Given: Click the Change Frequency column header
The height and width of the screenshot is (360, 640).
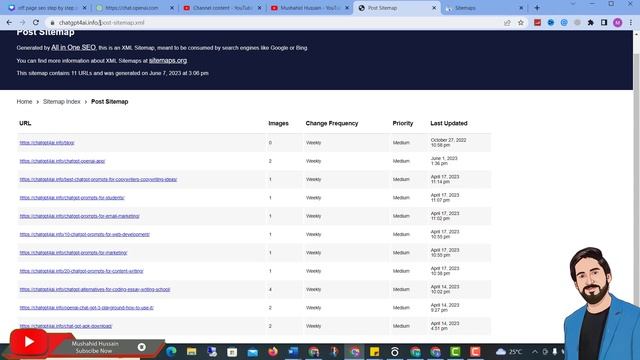Looking at the screenshot, I should 332,123.
